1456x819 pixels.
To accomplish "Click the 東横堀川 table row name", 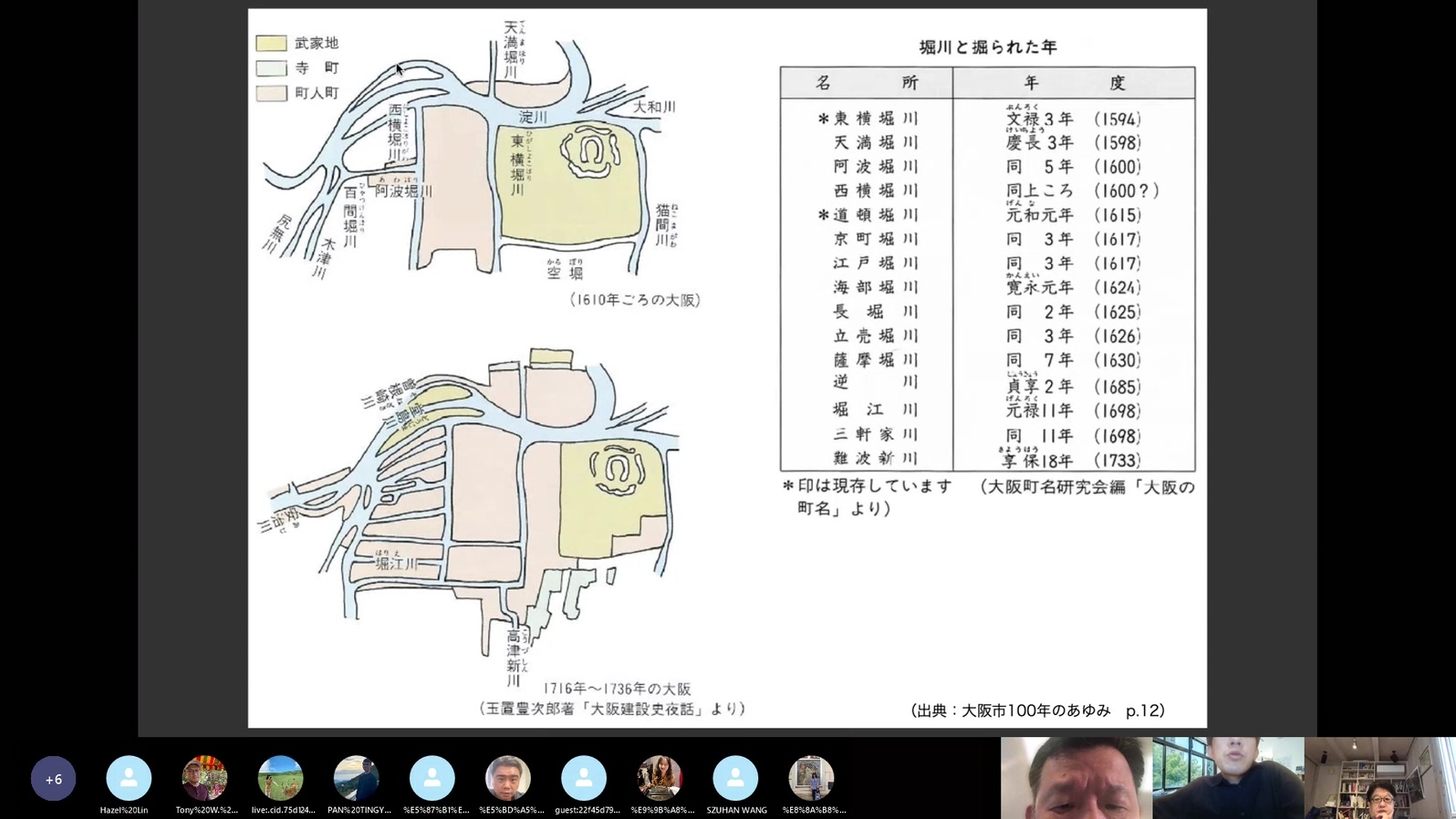I will coord(876,119).
